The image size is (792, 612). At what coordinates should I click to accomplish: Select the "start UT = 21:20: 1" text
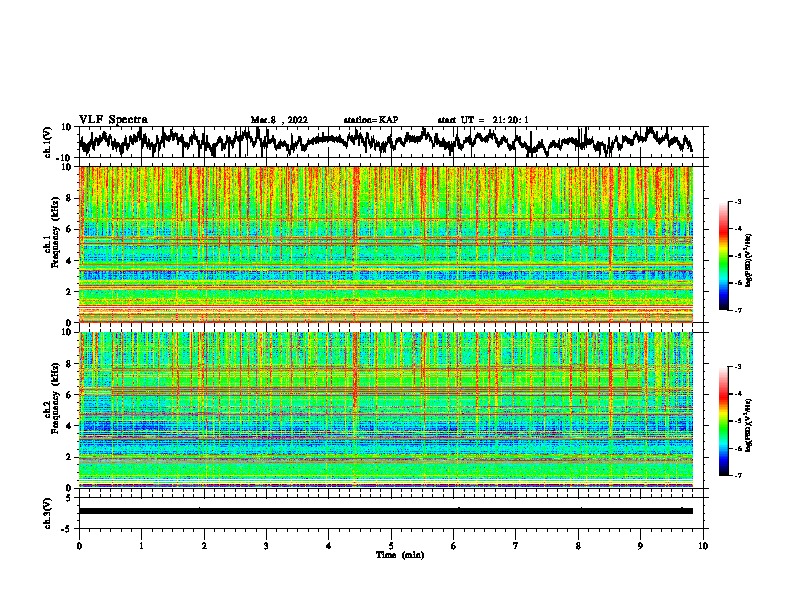[x=483, y=120]
